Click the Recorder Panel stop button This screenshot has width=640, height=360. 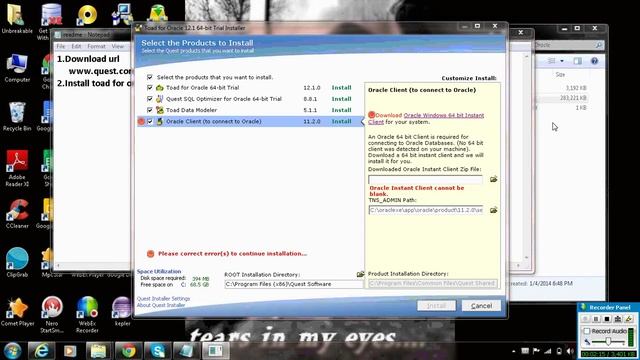[607, 318]
